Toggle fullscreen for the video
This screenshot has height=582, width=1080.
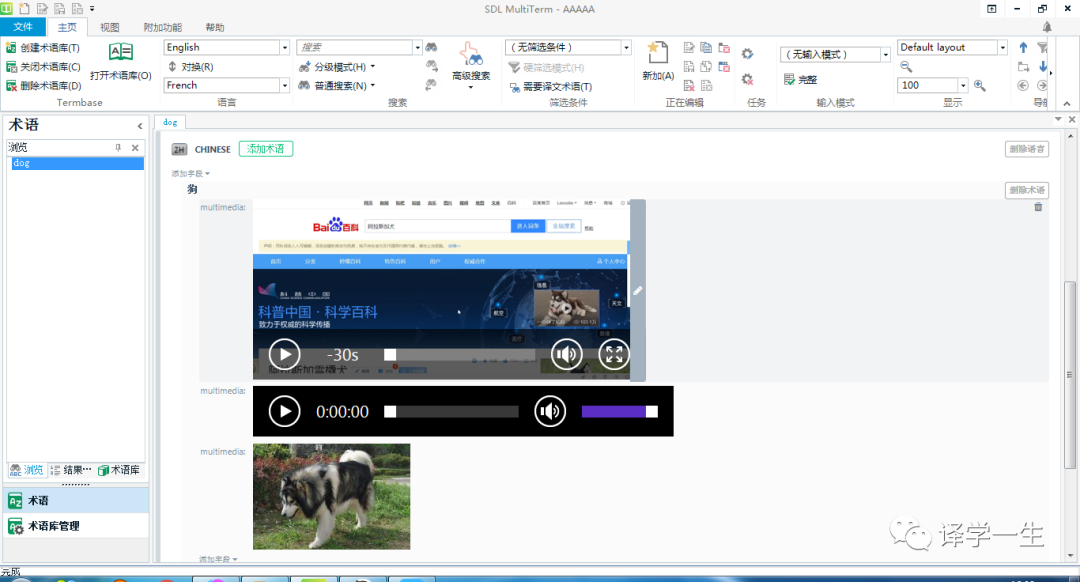pos(614,355)
